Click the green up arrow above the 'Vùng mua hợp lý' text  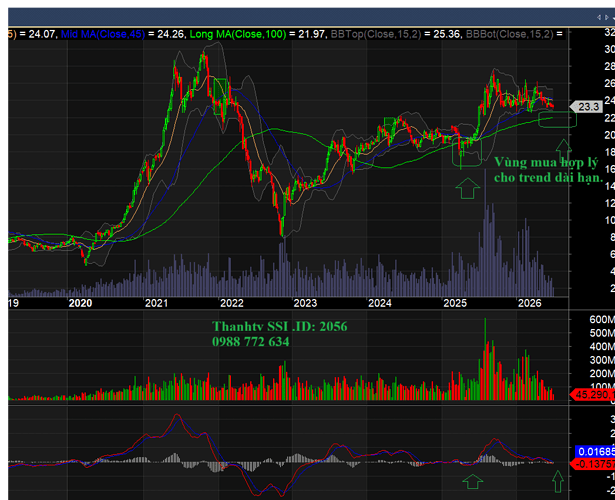coord(564,148)
